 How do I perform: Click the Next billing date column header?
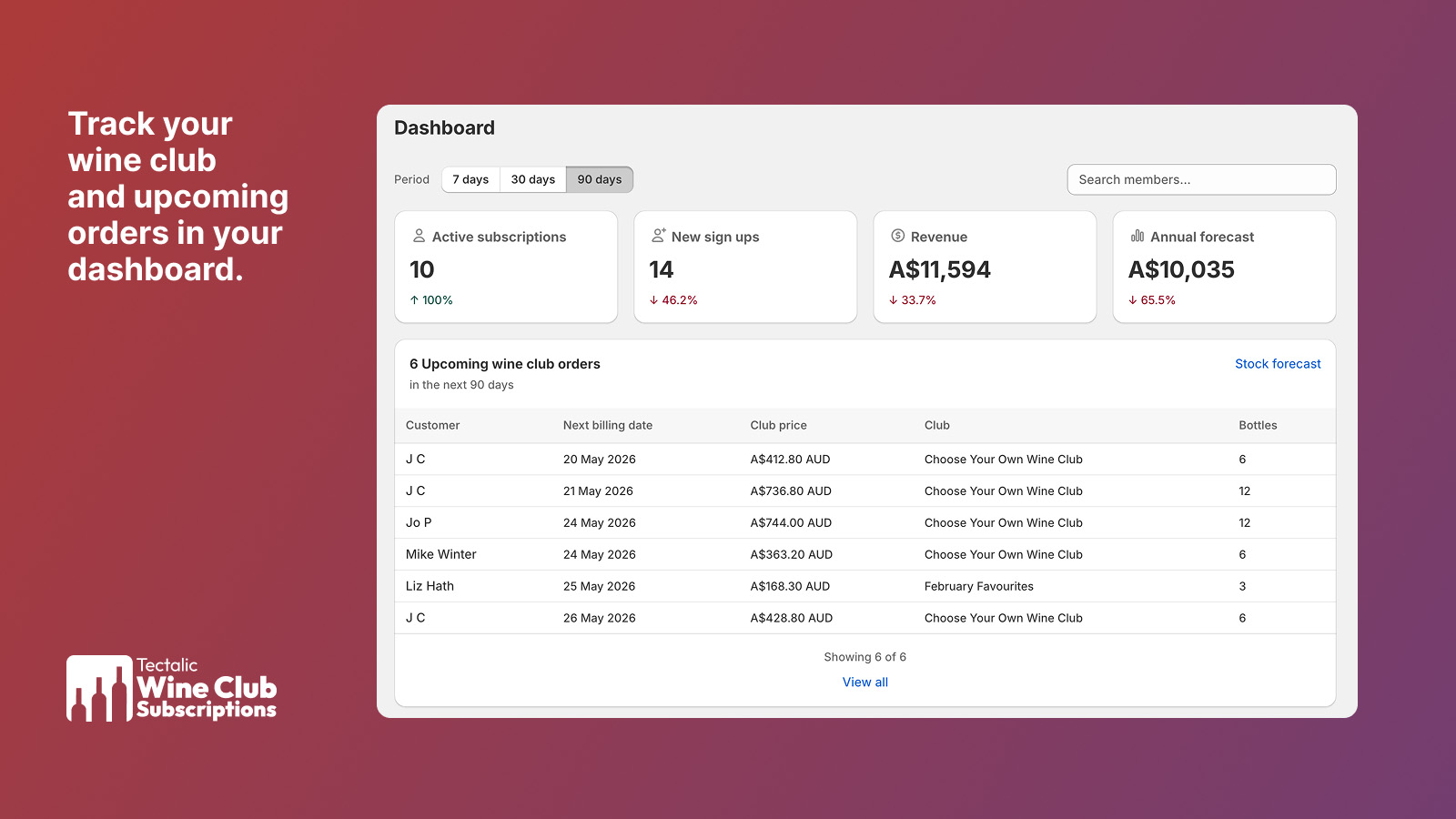point(607,425)
